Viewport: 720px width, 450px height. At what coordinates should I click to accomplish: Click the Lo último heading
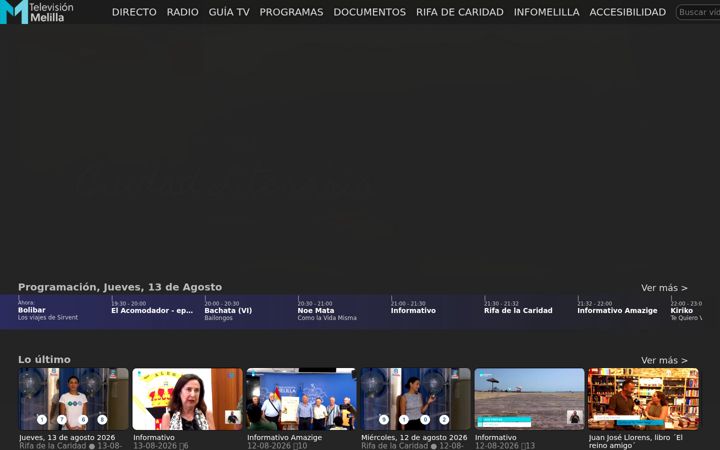pos(44,360)
